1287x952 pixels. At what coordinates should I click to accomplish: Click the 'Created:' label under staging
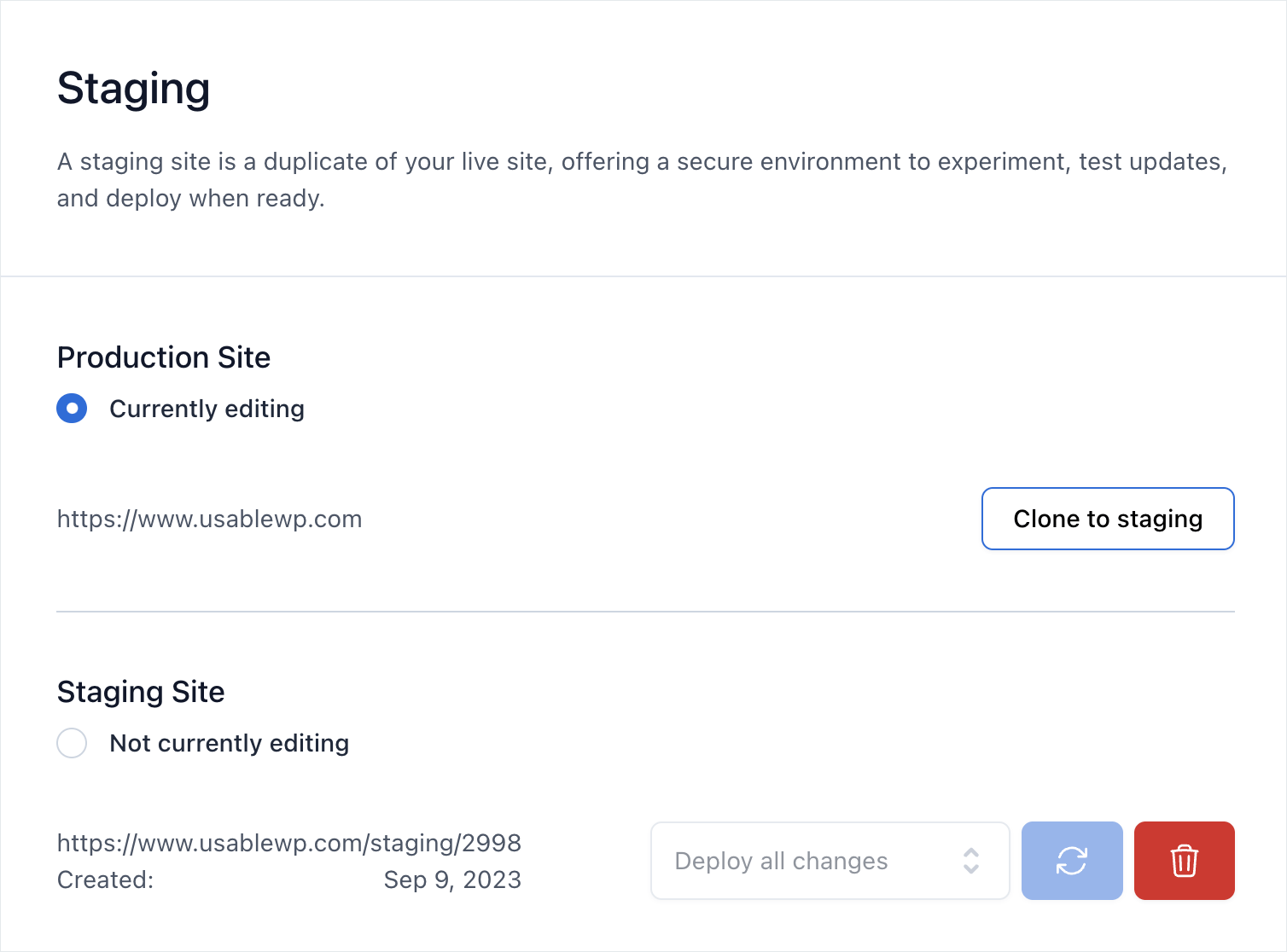coord(105,879)
